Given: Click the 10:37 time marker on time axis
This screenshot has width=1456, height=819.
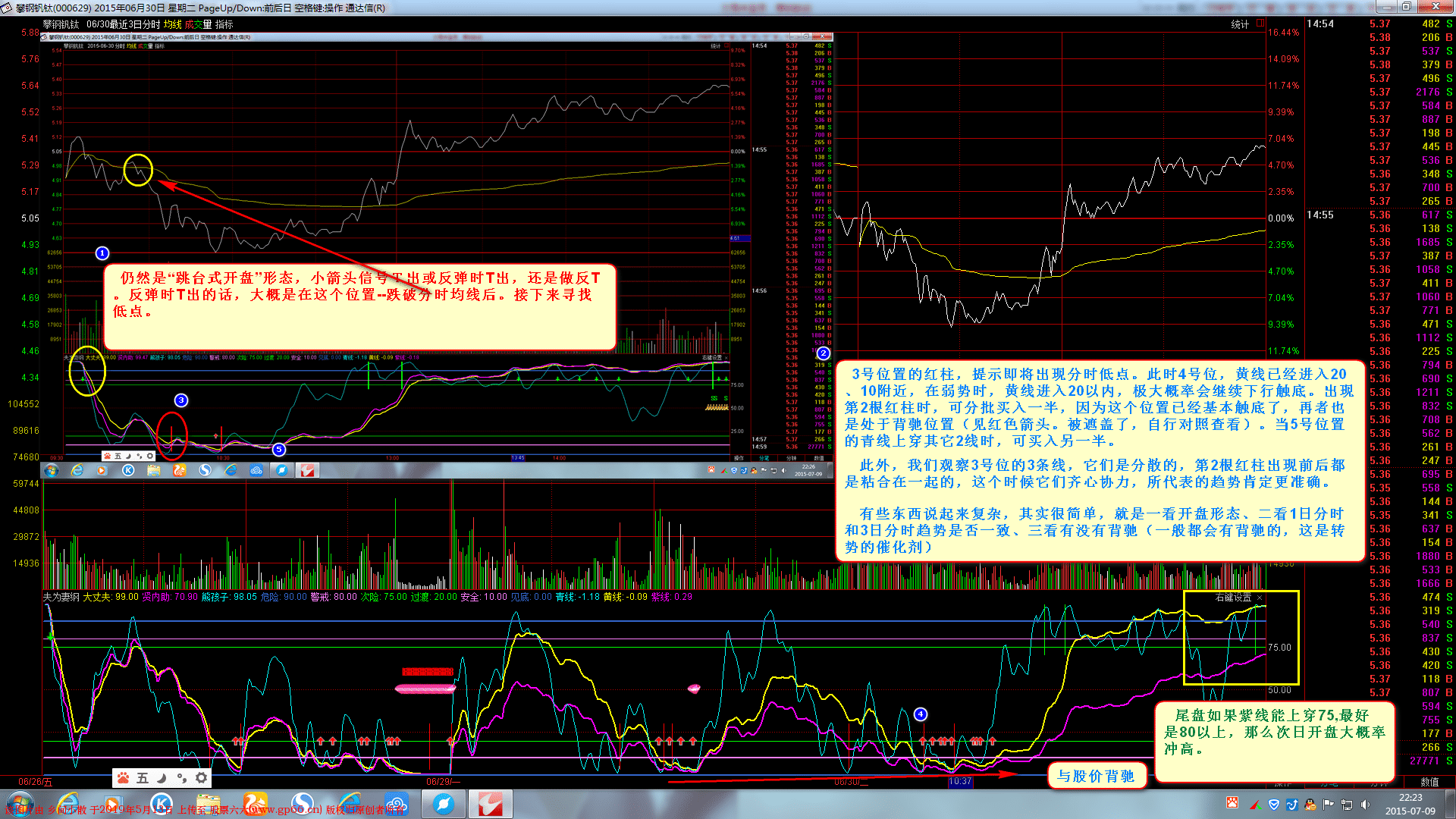Looking at the screenshot, I should point(961,781).
